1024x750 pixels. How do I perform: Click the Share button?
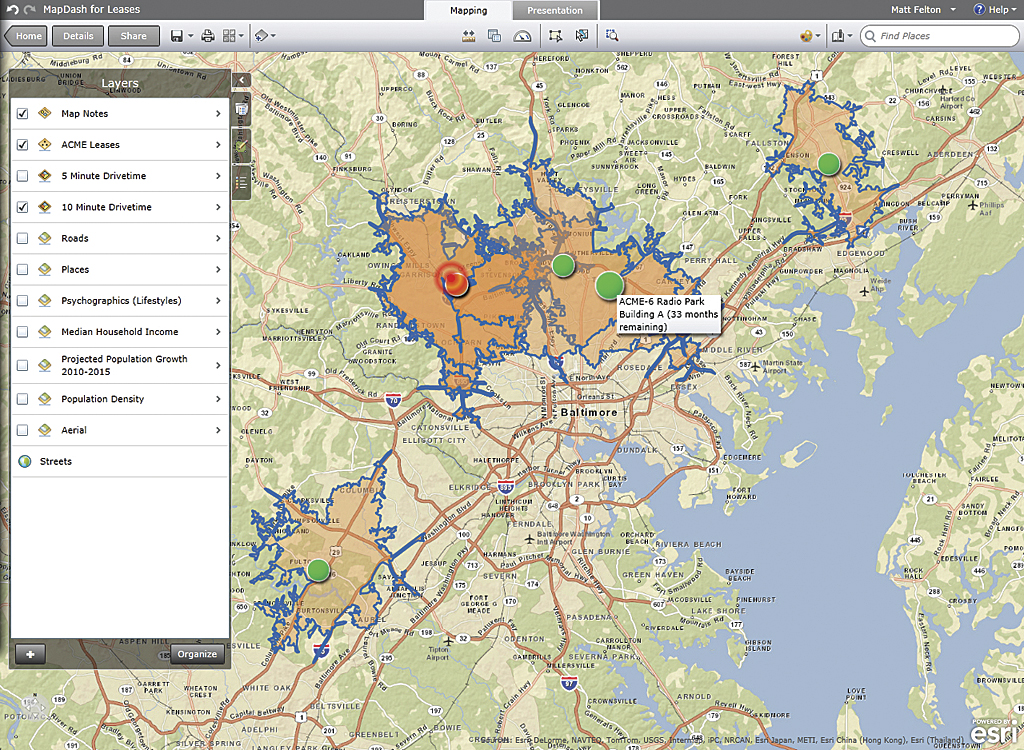(133, 36)
